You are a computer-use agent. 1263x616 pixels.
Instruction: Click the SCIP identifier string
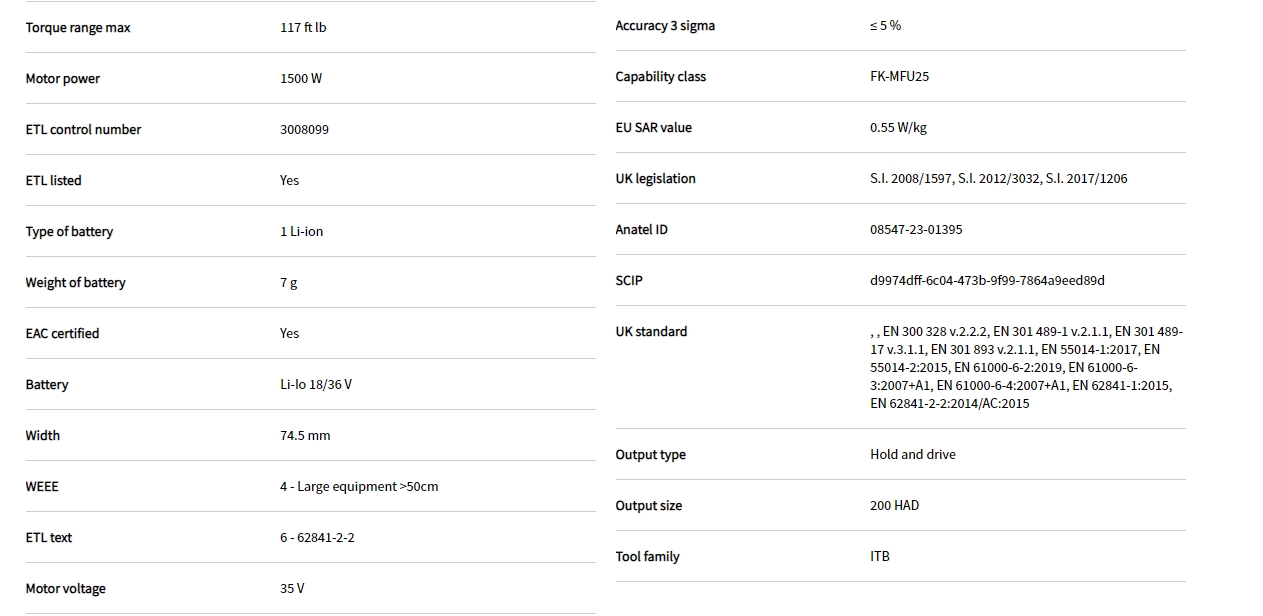pyautogui.click(x=986, y=281)
